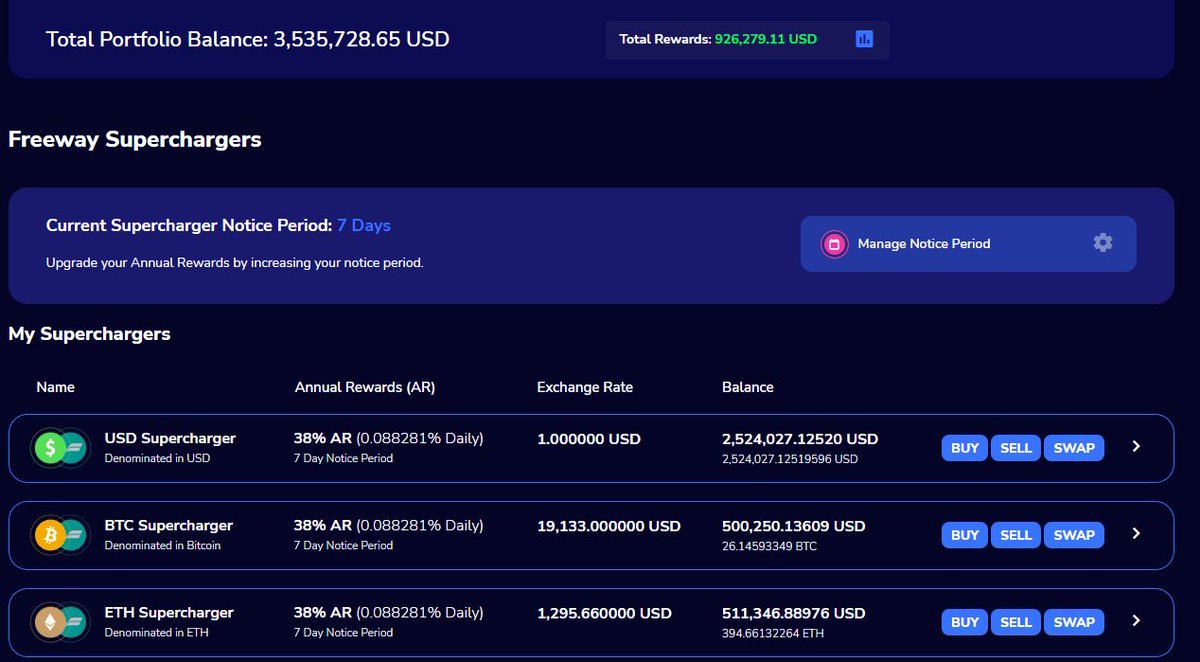Click 7 Day Notice Period in USD row

(x=343, y=459)
